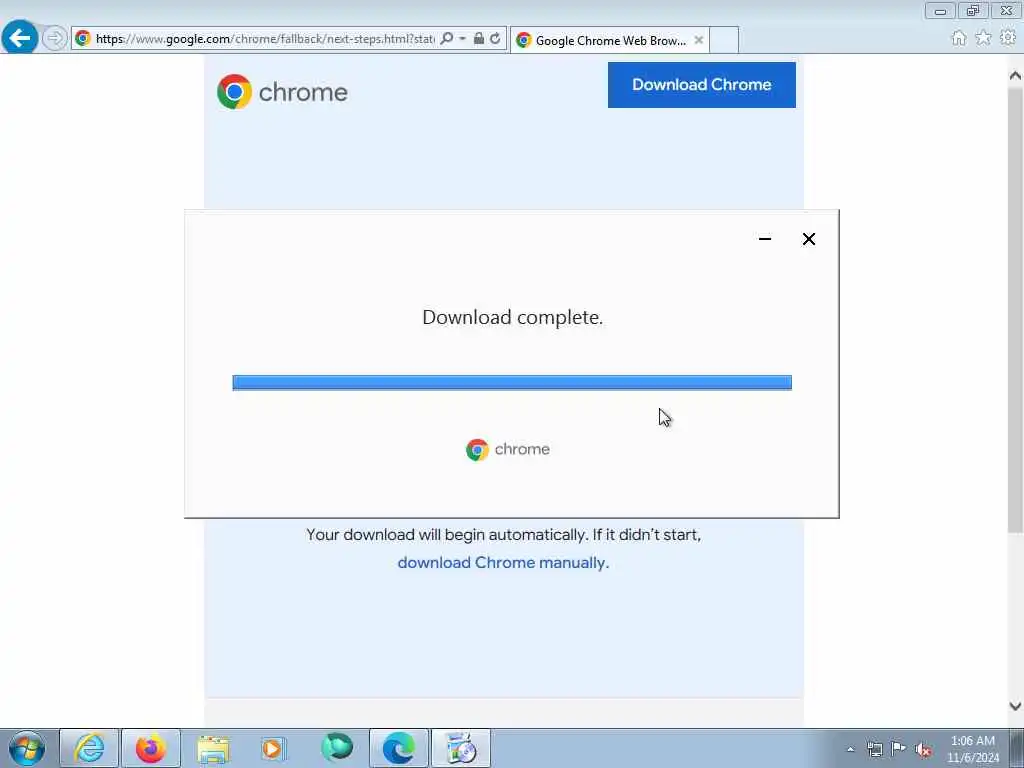The image size is (1024, 768).
Task: Click 'Your download will begin automatically' text
Action: 446,535
